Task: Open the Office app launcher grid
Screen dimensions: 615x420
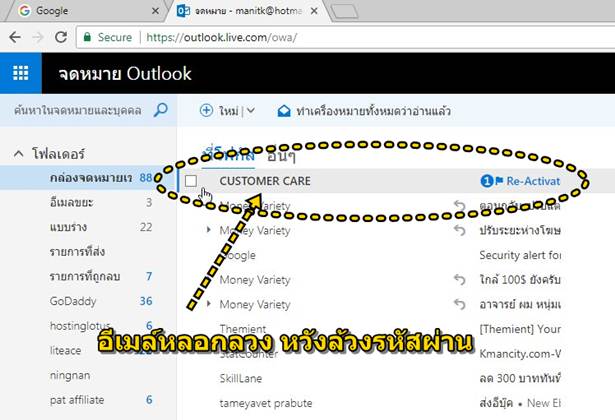Action: 20,73
